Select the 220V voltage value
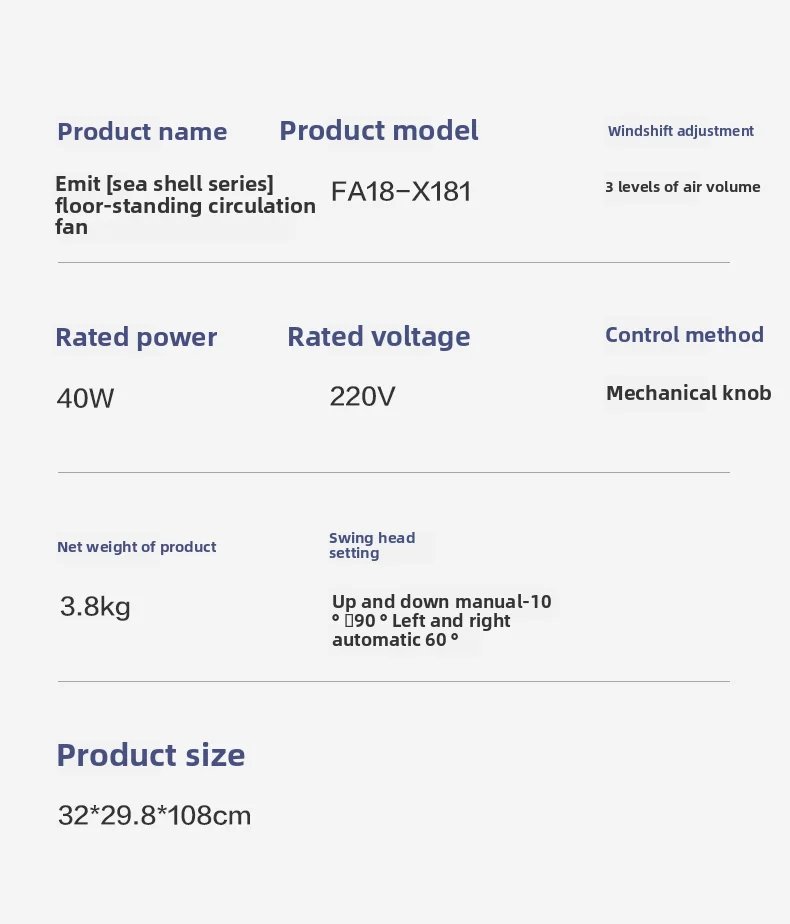Screen dimensions: 790x924 coord(362,397)
